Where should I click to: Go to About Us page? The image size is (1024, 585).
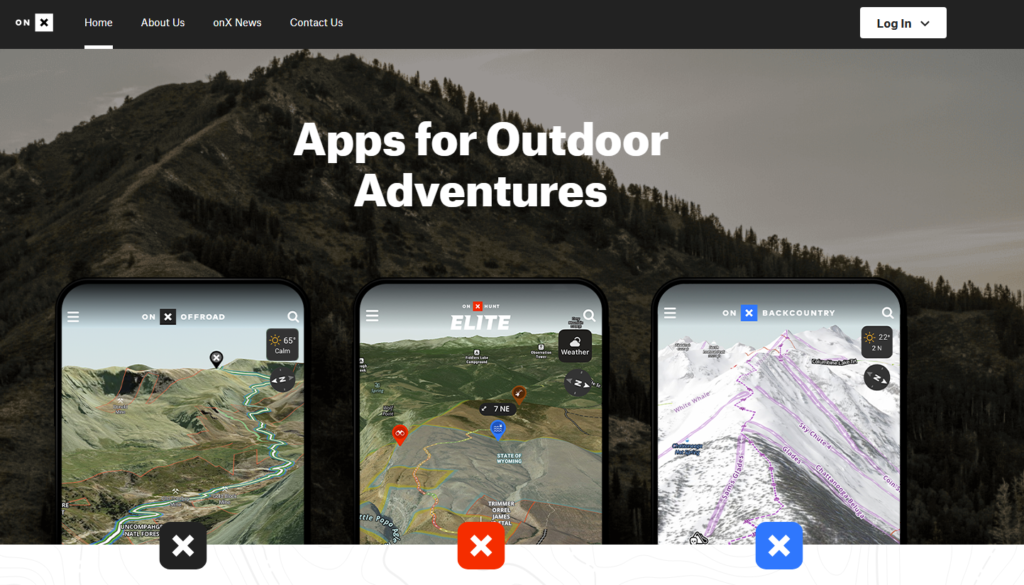pos(163,23)
